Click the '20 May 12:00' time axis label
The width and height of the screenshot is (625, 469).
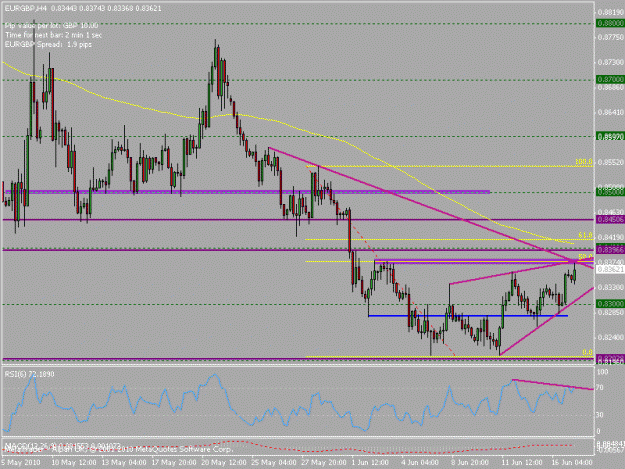[x=224, y=462]
